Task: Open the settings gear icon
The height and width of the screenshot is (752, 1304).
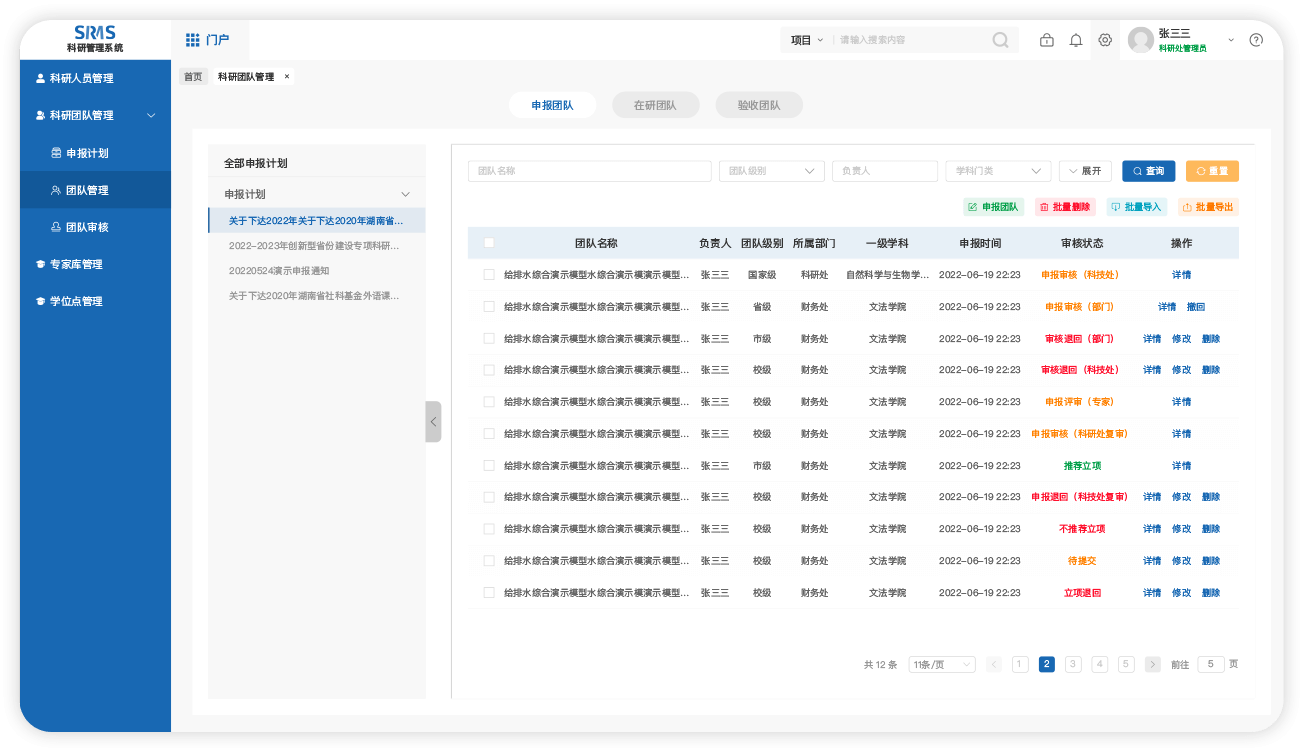Action: click(x=1105, y=40)
